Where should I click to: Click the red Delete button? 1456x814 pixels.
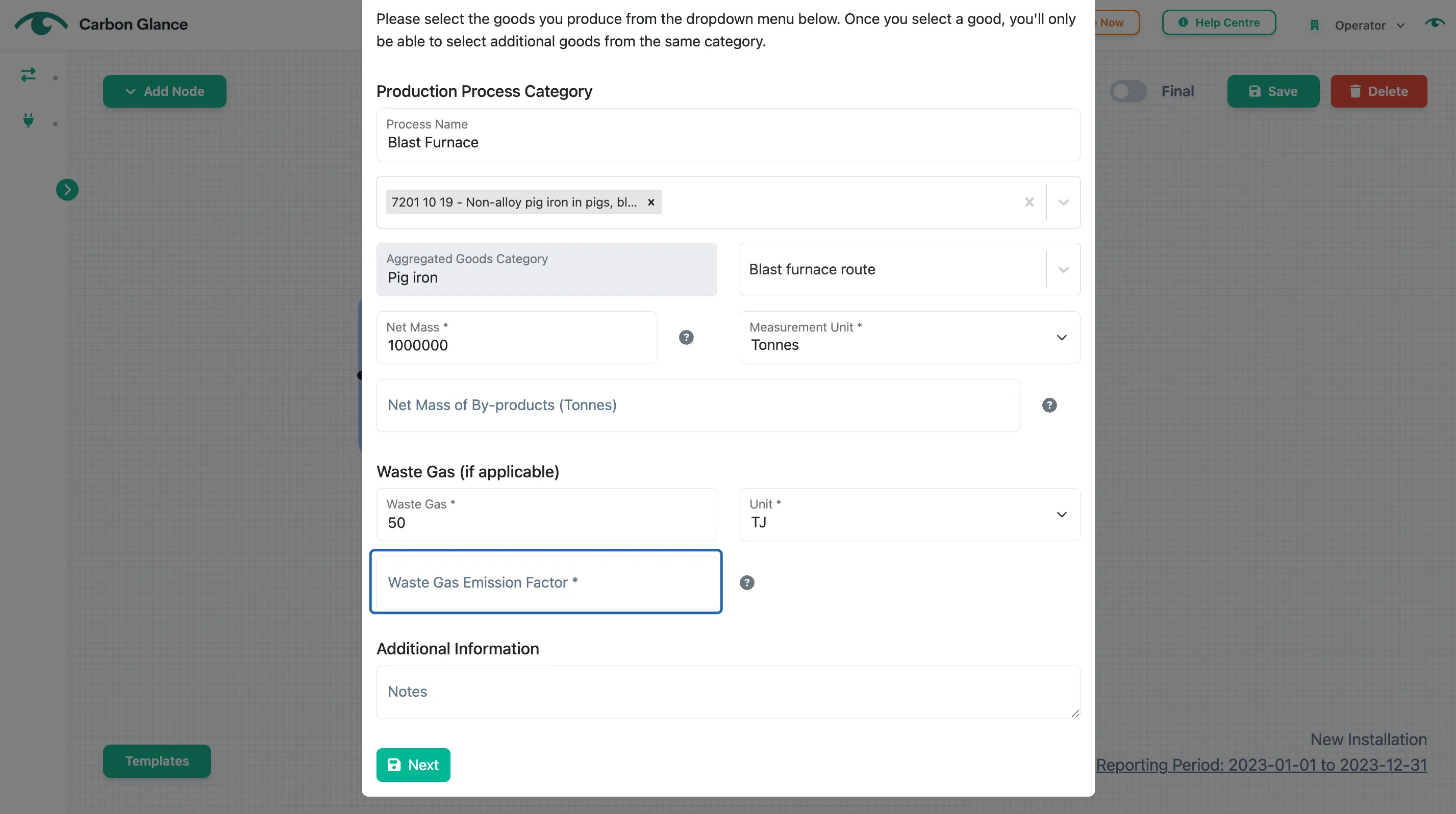pos(1378,91)
